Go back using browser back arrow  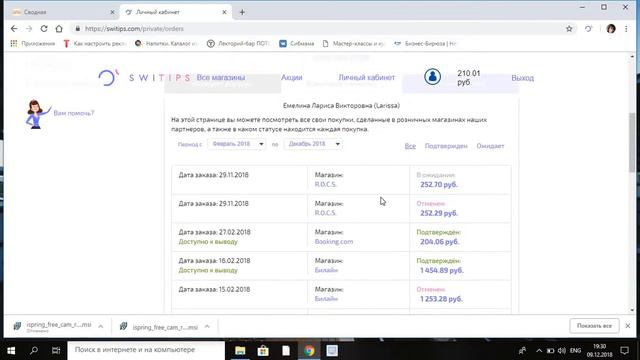[x=14, y=29]
